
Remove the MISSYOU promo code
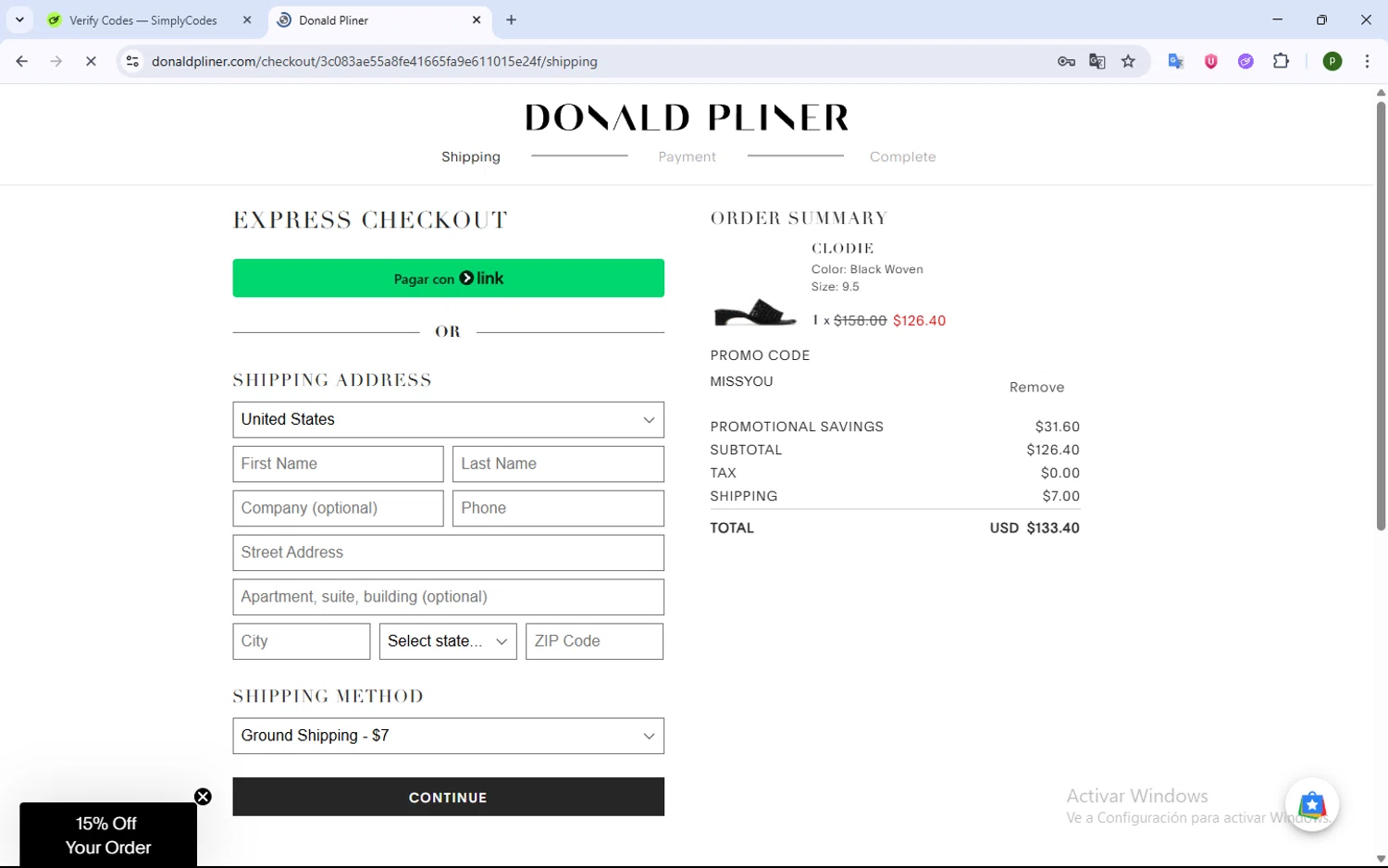click(1036, 387)
